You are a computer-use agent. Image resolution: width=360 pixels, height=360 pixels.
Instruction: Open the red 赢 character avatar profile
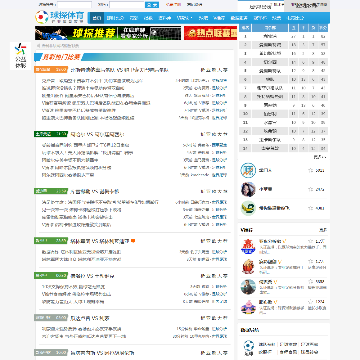coord(248,247)
